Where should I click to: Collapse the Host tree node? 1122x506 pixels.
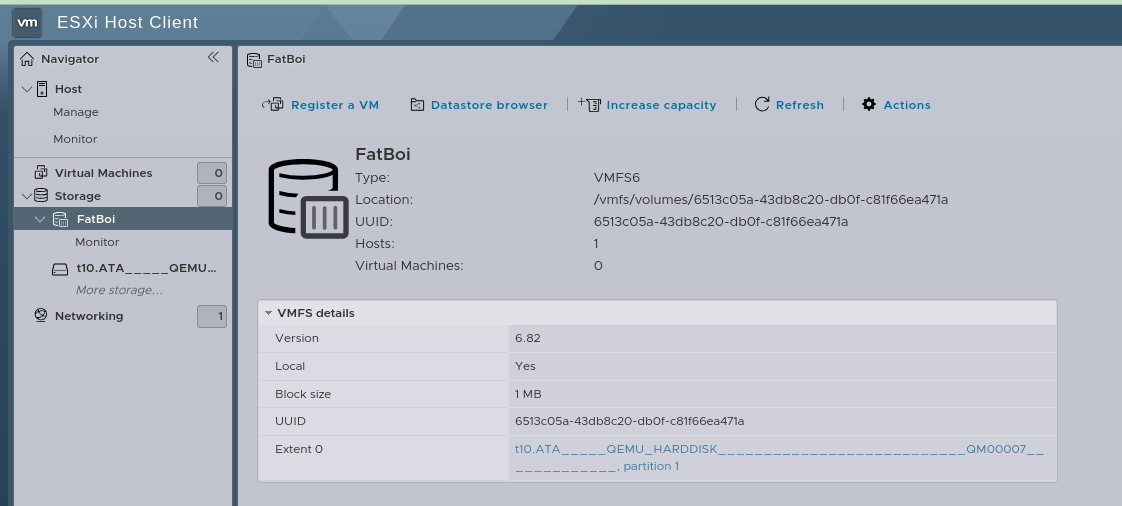click(x=26, y=89)
